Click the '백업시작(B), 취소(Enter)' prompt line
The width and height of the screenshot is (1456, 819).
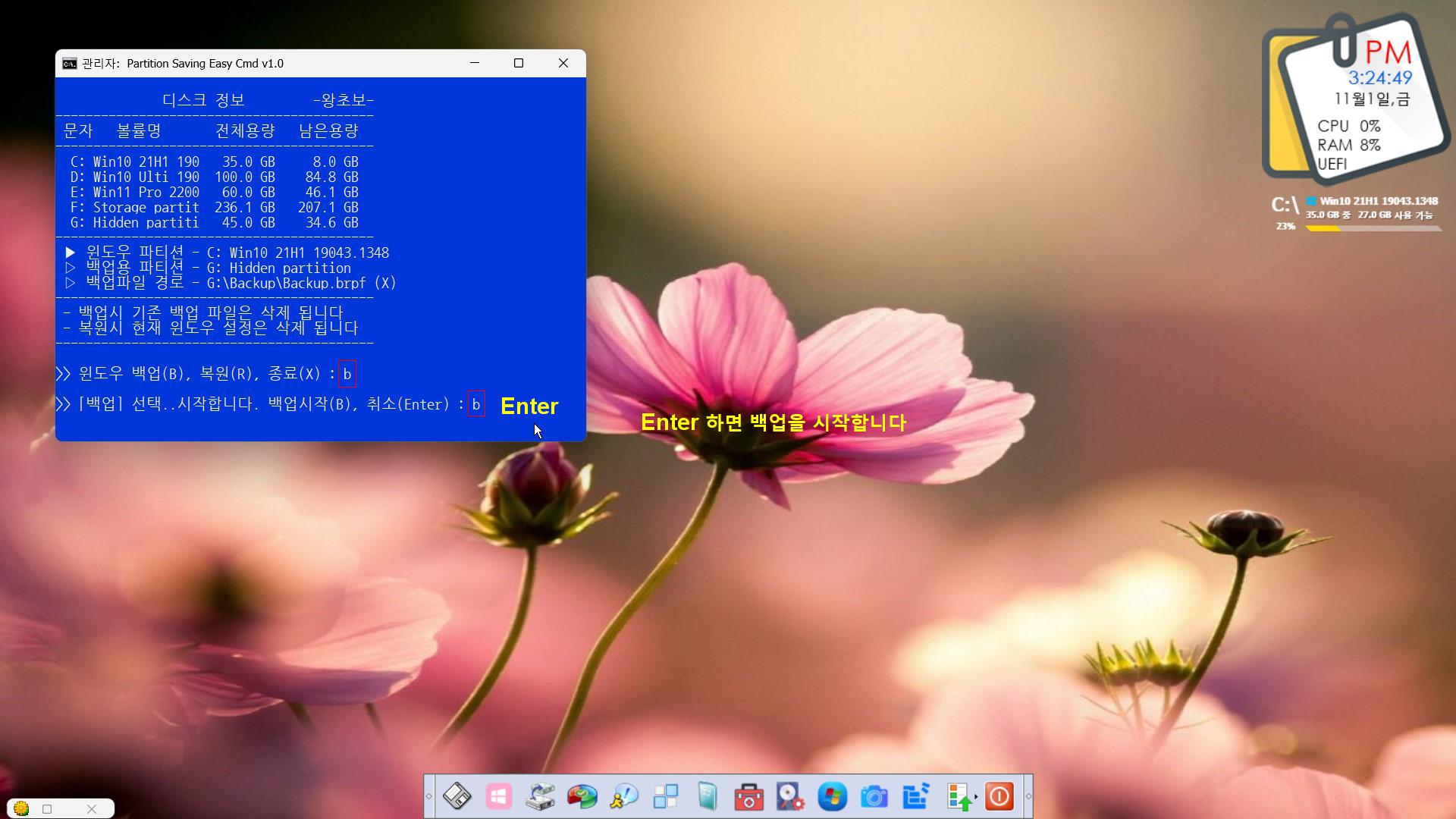click(260, 404)
